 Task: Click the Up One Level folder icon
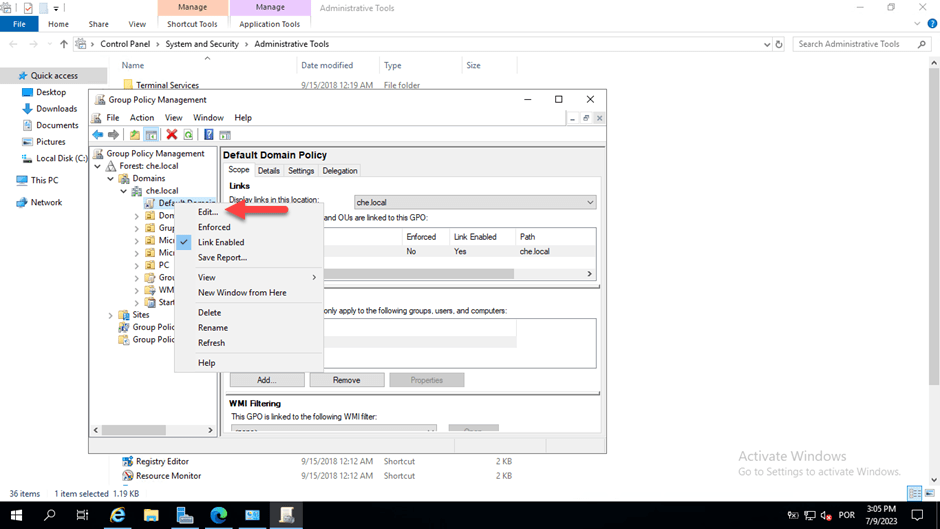pos(135,135)
